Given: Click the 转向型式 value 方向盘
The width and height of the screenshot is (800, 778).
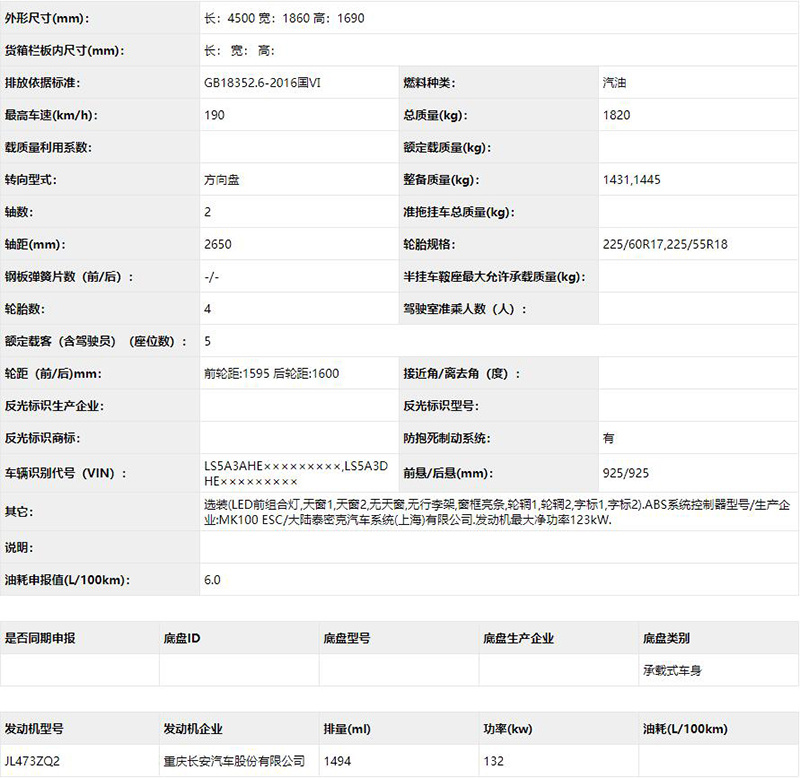Looking at the screenshot, I should point(221,180).
